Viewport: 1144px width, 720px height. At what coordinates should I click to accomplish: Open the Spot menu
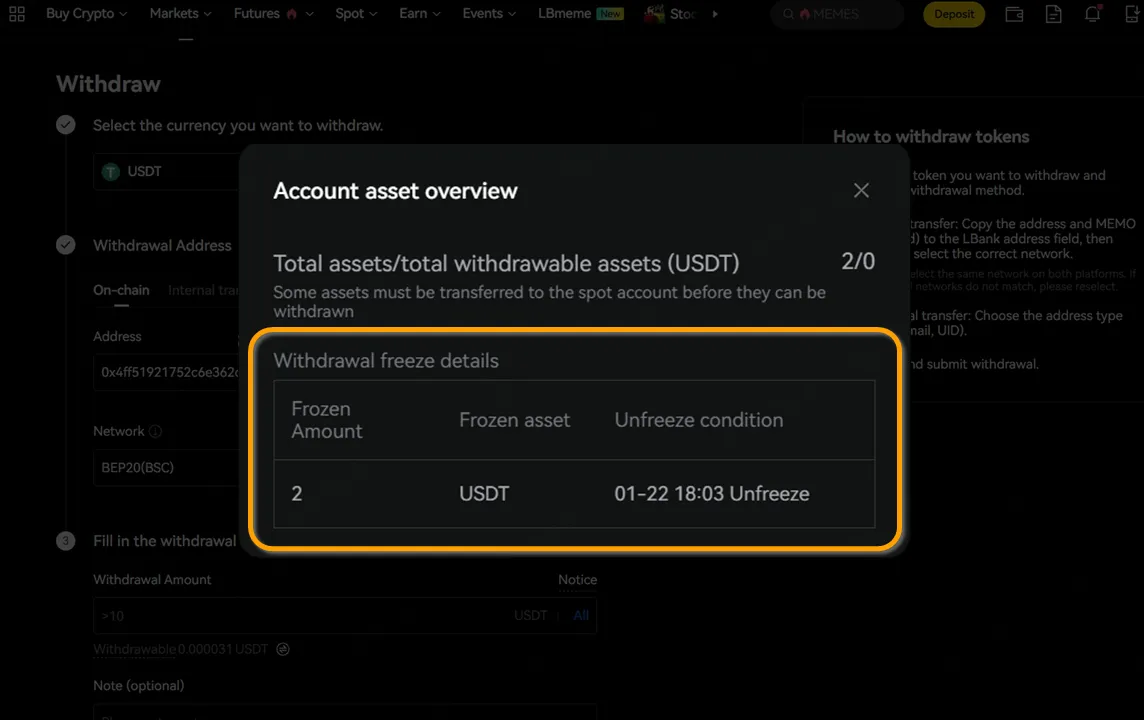point(356,14)
